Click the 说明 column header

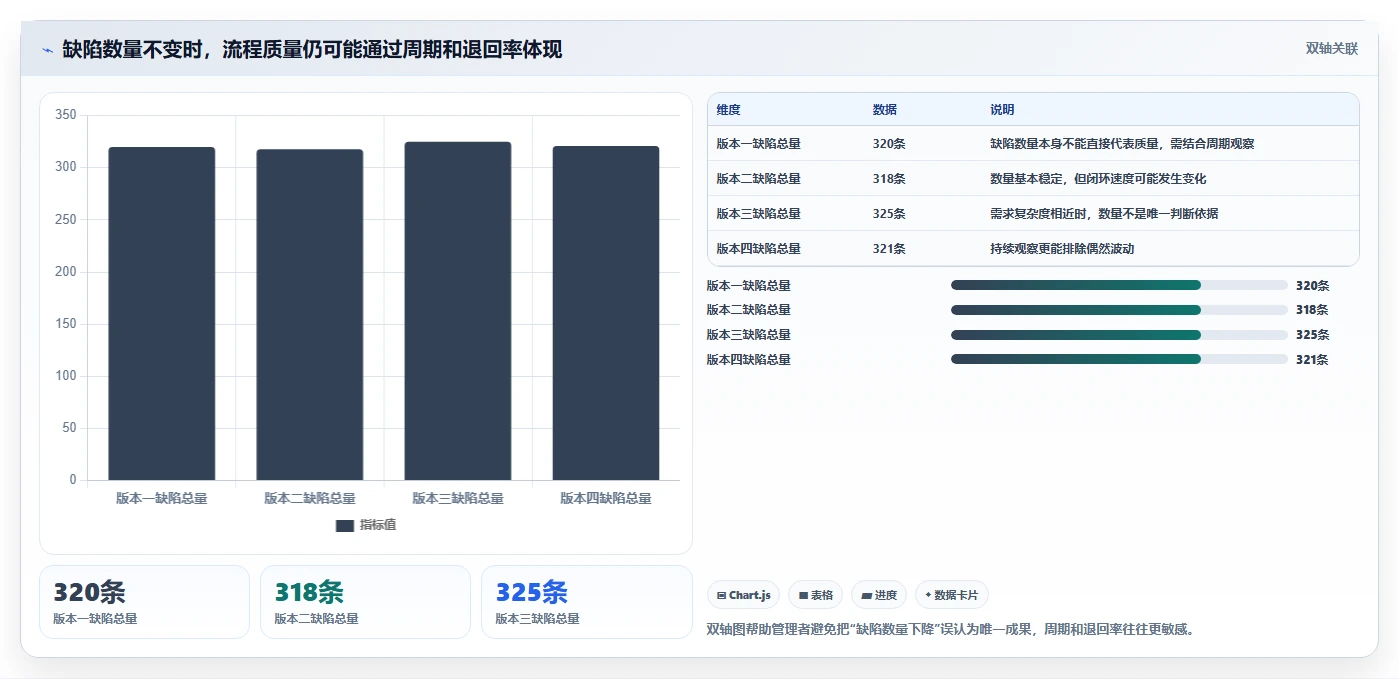[1002, 110]
